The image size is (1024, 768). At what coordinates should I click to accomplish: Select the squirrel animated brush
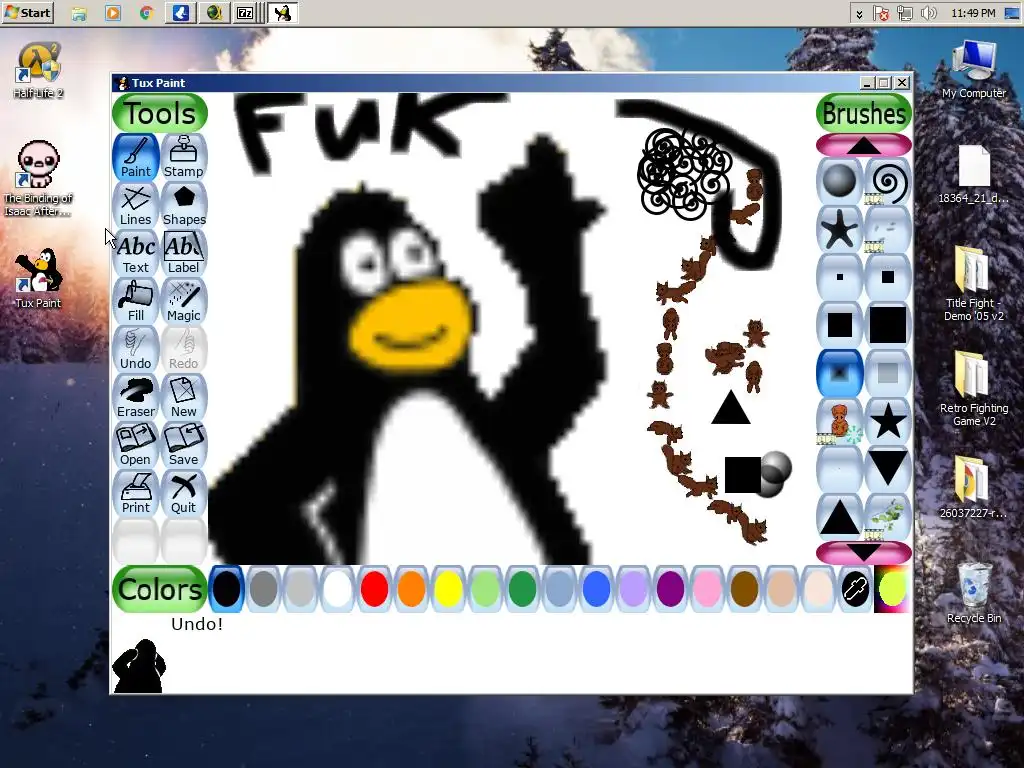click(x=840, y=421)
